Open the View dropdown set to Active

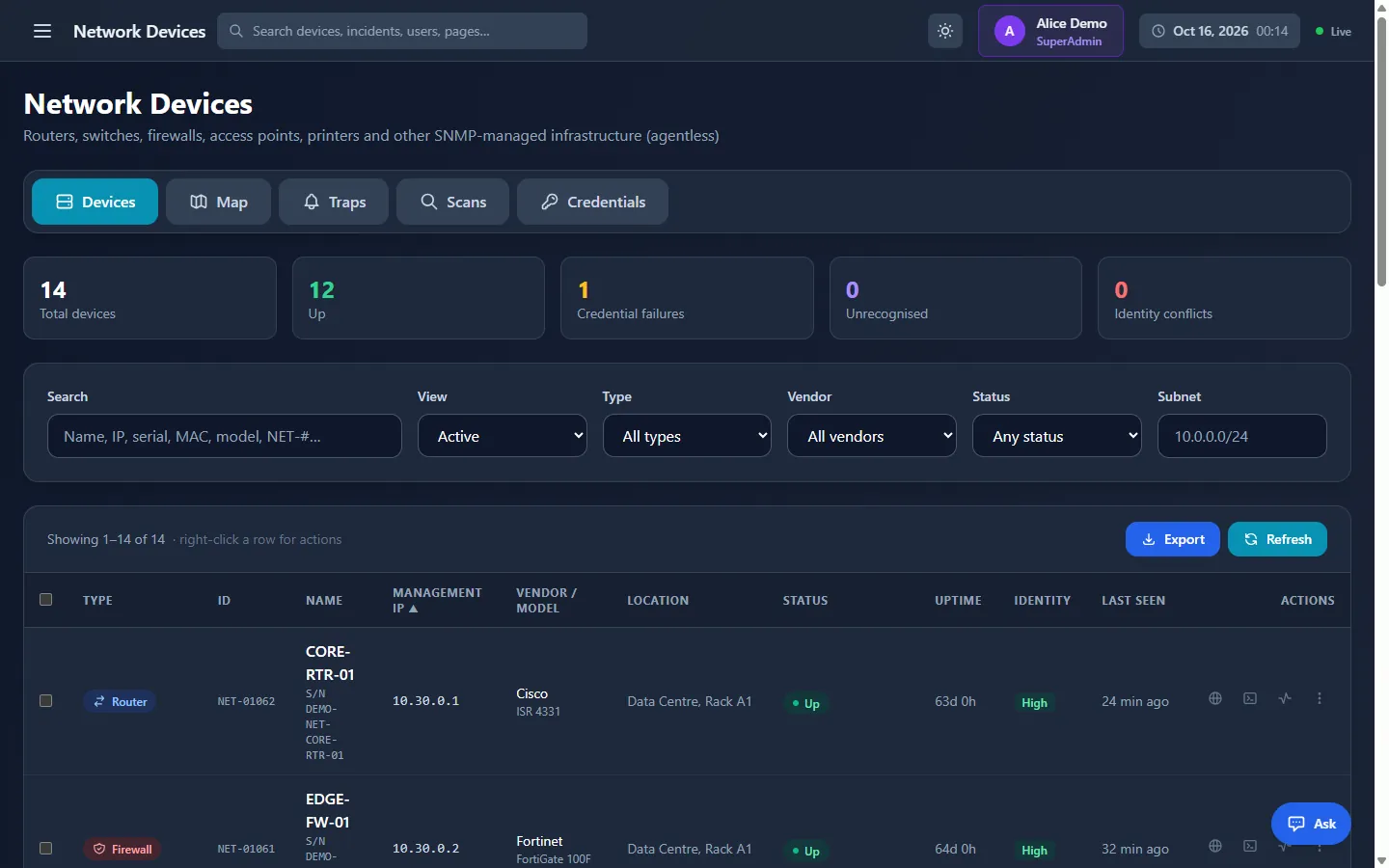pyautogui.click(x=503, y=436)
